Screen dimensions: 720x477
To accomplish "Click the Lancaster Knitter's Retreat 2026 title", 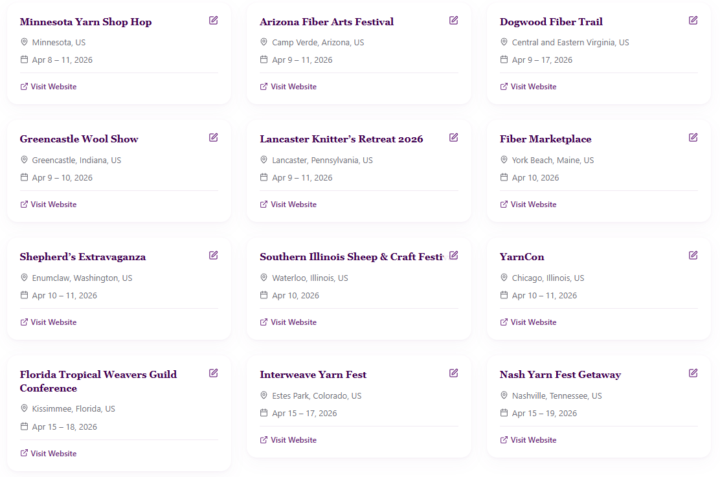I will coord(341,139).
